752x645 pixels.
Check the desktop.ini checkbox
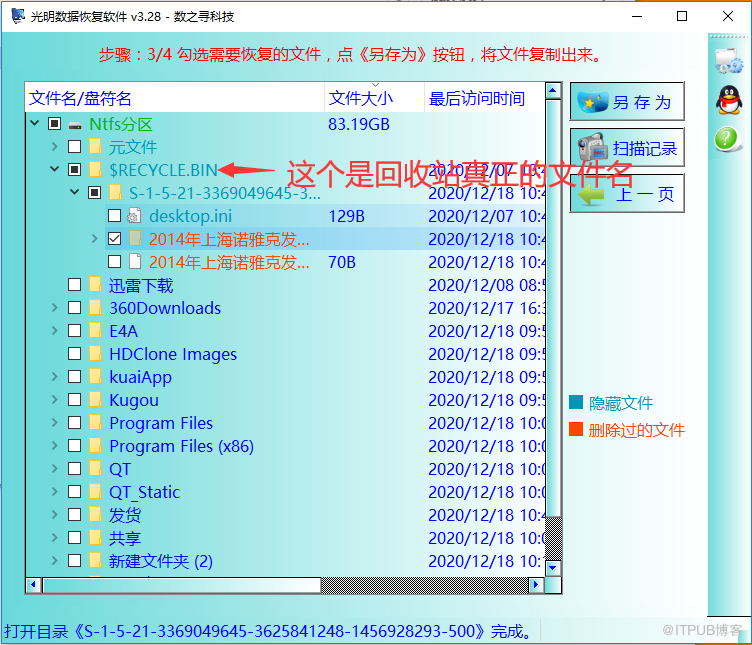point(114,216)
